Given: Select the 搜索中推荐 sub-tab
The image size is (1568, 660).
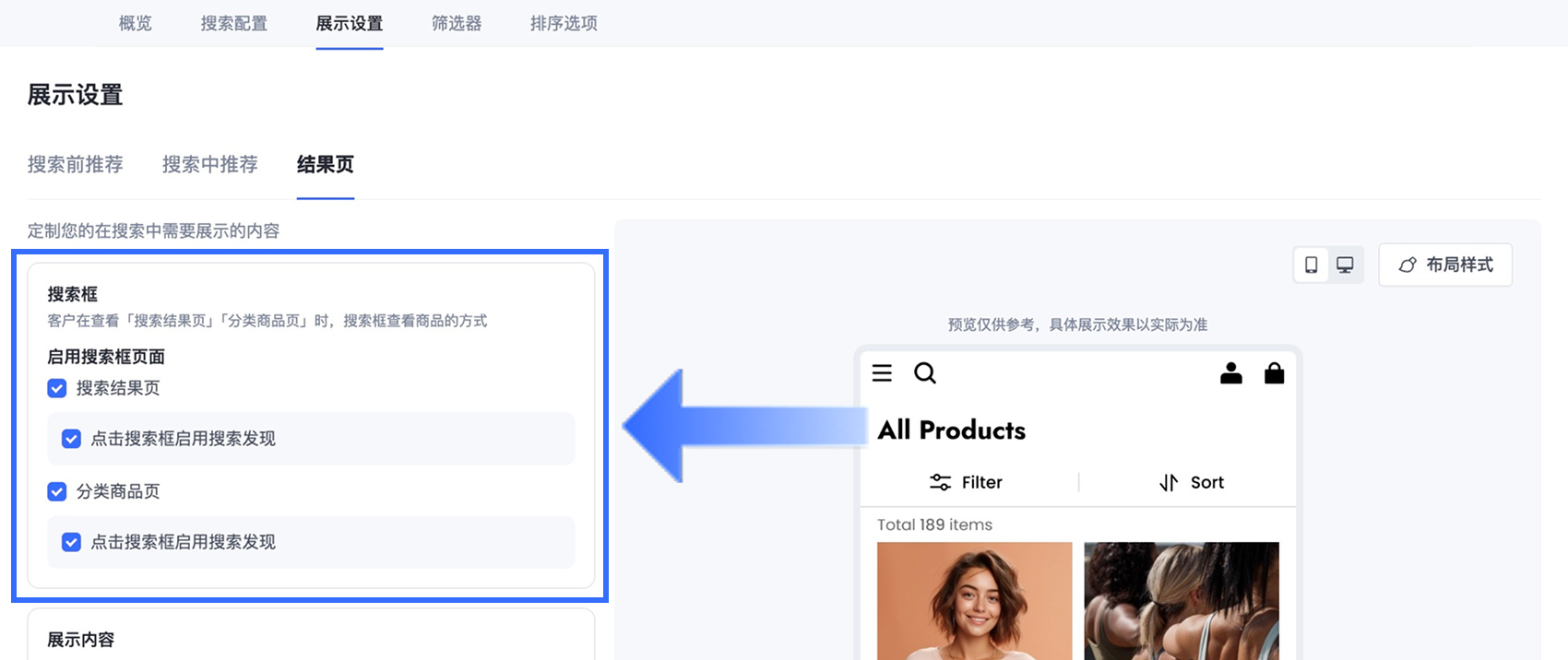Looking at the screenshot, I should (x=210, y=165).
